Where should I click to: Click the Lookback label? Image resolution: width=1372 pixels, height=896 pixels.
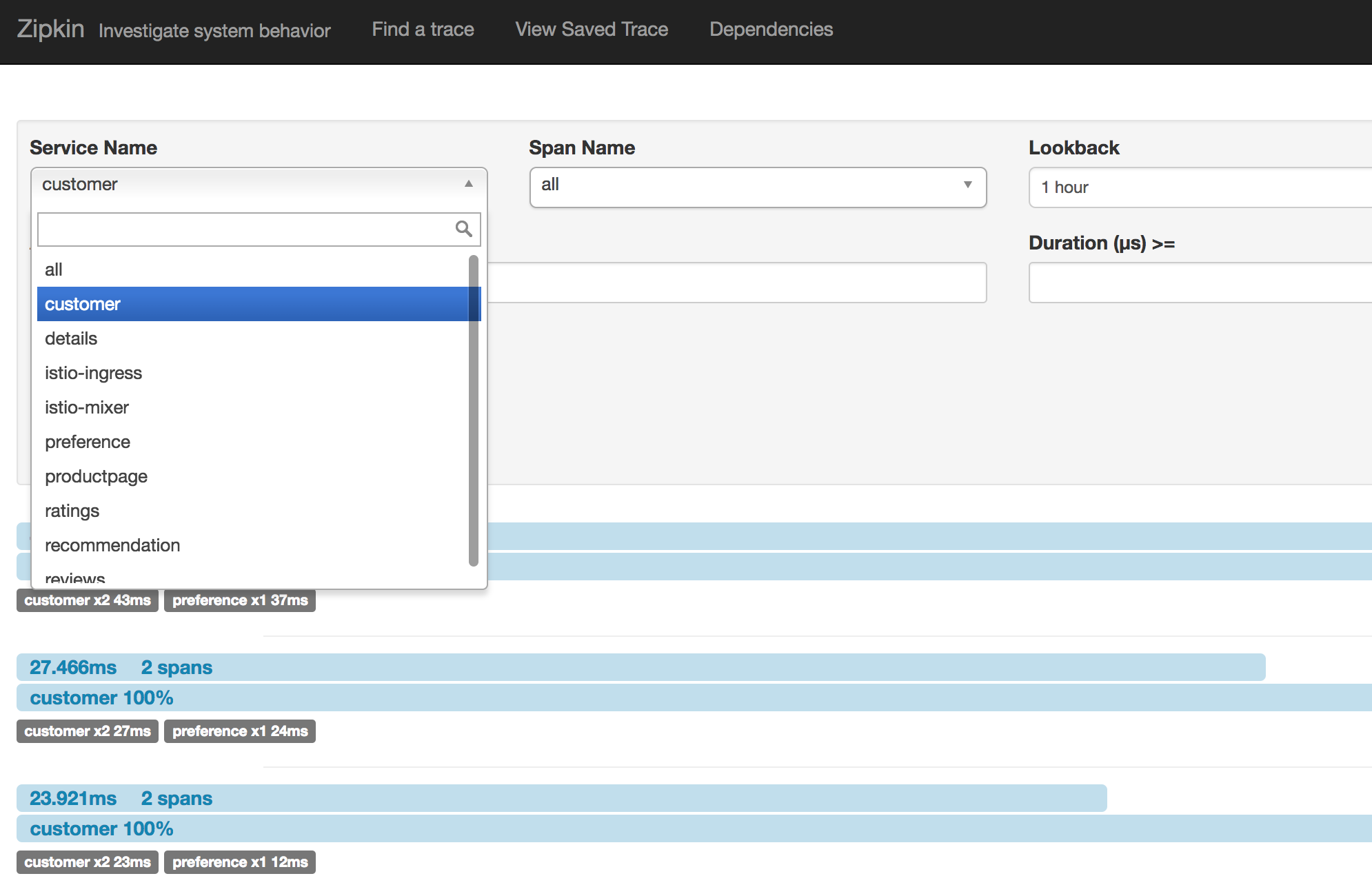pos(1073,147)
